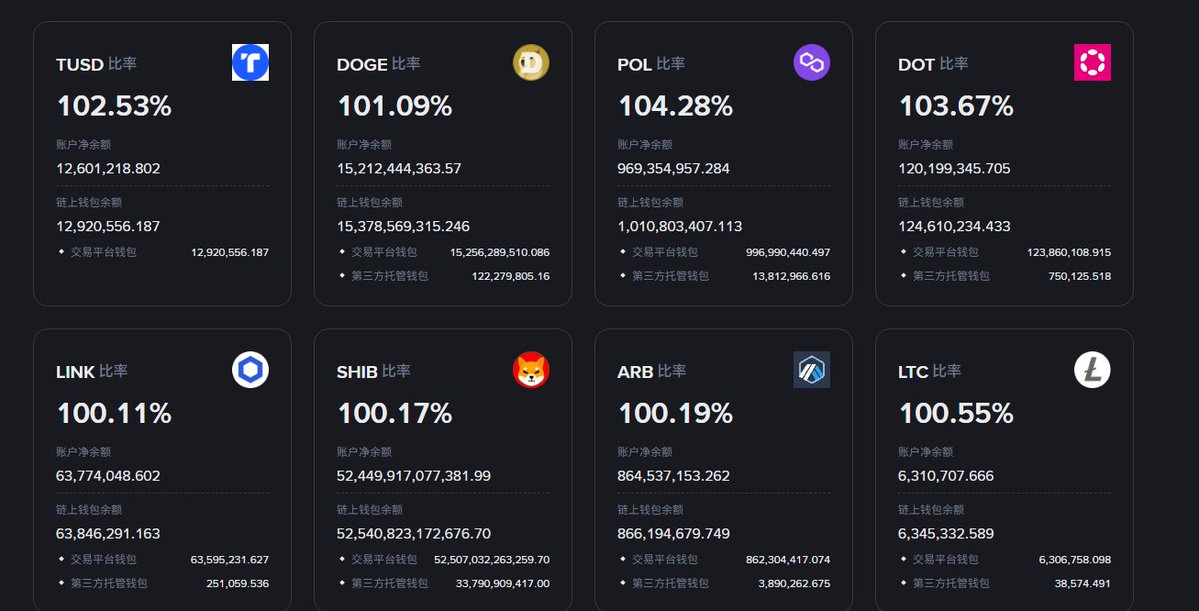Click POL on-chain wallet balance 1,010,803,407.113
The image size is (1199, 611).
click(x=680, y=226)
